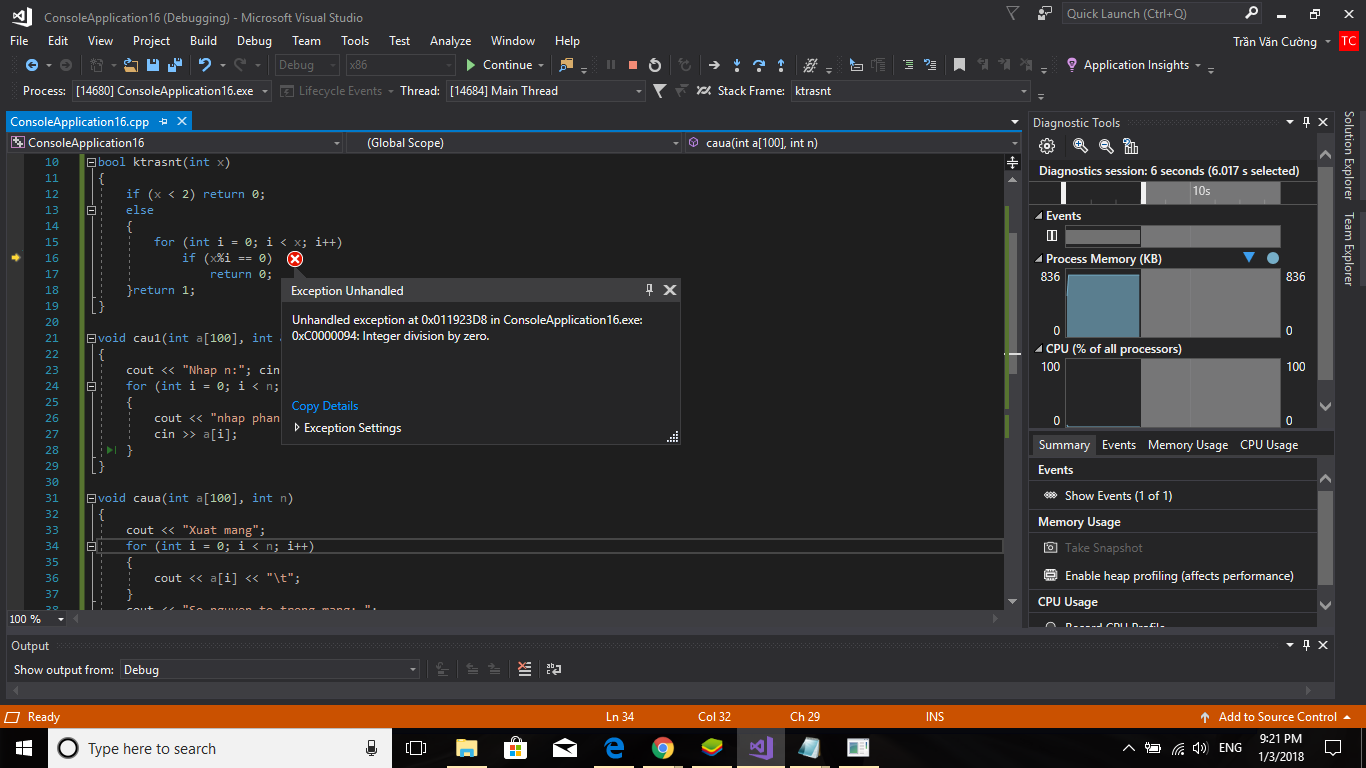Open the Stack Frame ktrasnt dropdown
1366x768 pixels.
(1024, 91)
